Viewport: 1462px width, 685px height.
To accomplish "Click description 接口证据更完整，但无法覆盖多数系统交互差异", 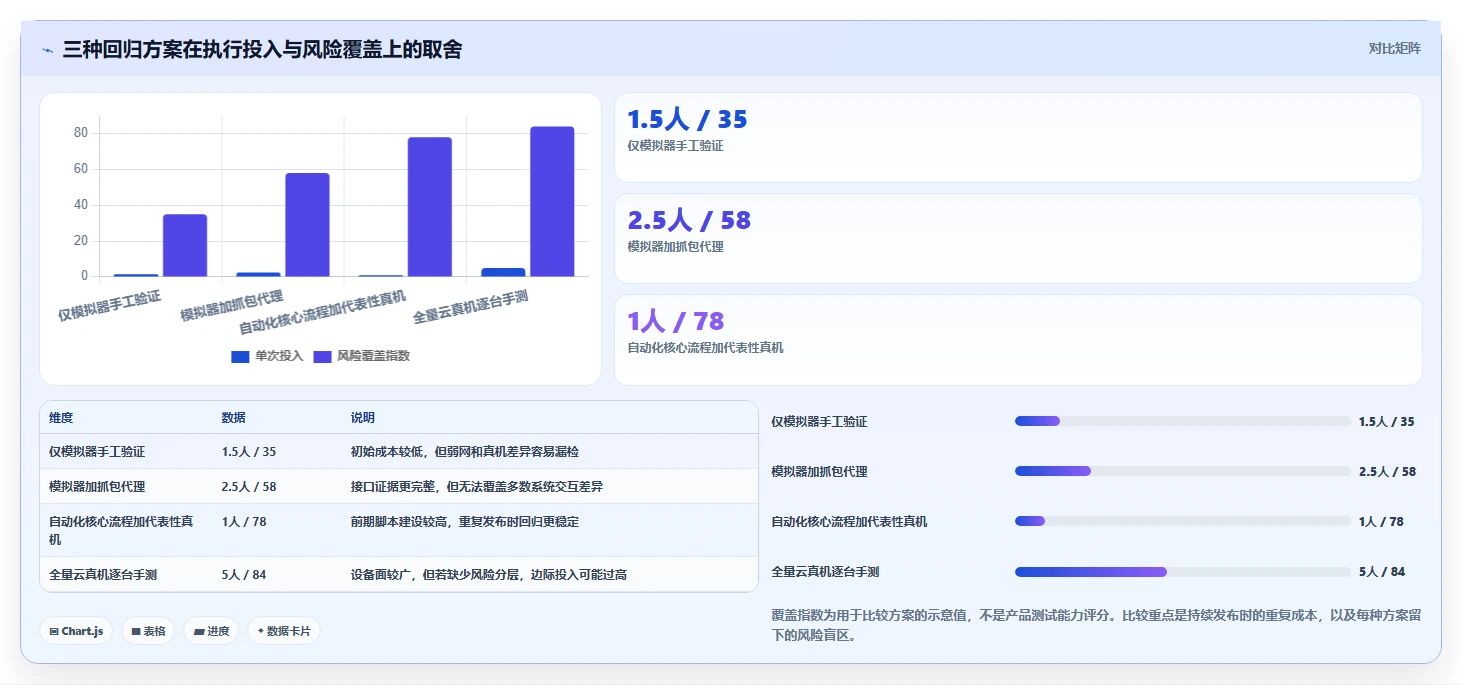I will click(x=477, y=487).
